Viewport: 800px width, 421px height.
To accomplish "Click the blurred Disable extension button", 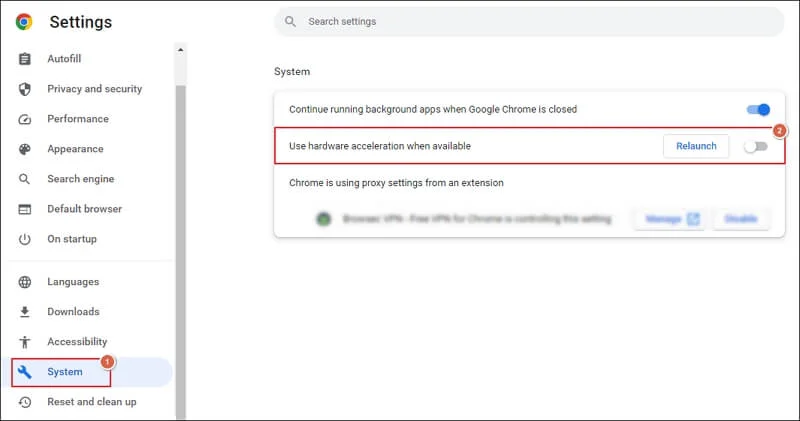I will [x=741, y=219].
